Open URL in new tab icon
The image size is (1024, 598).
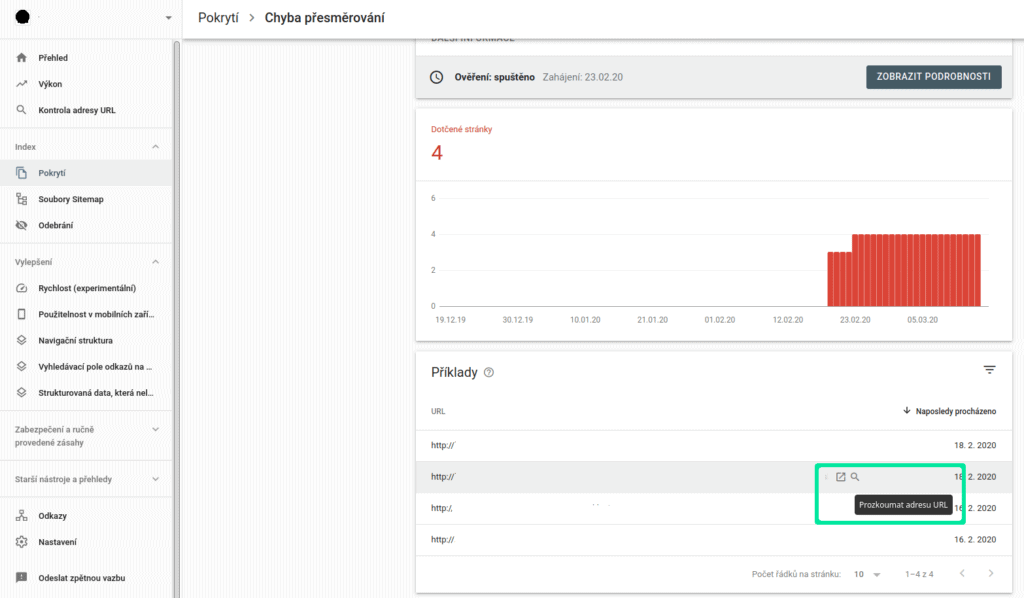coord(840,477)
